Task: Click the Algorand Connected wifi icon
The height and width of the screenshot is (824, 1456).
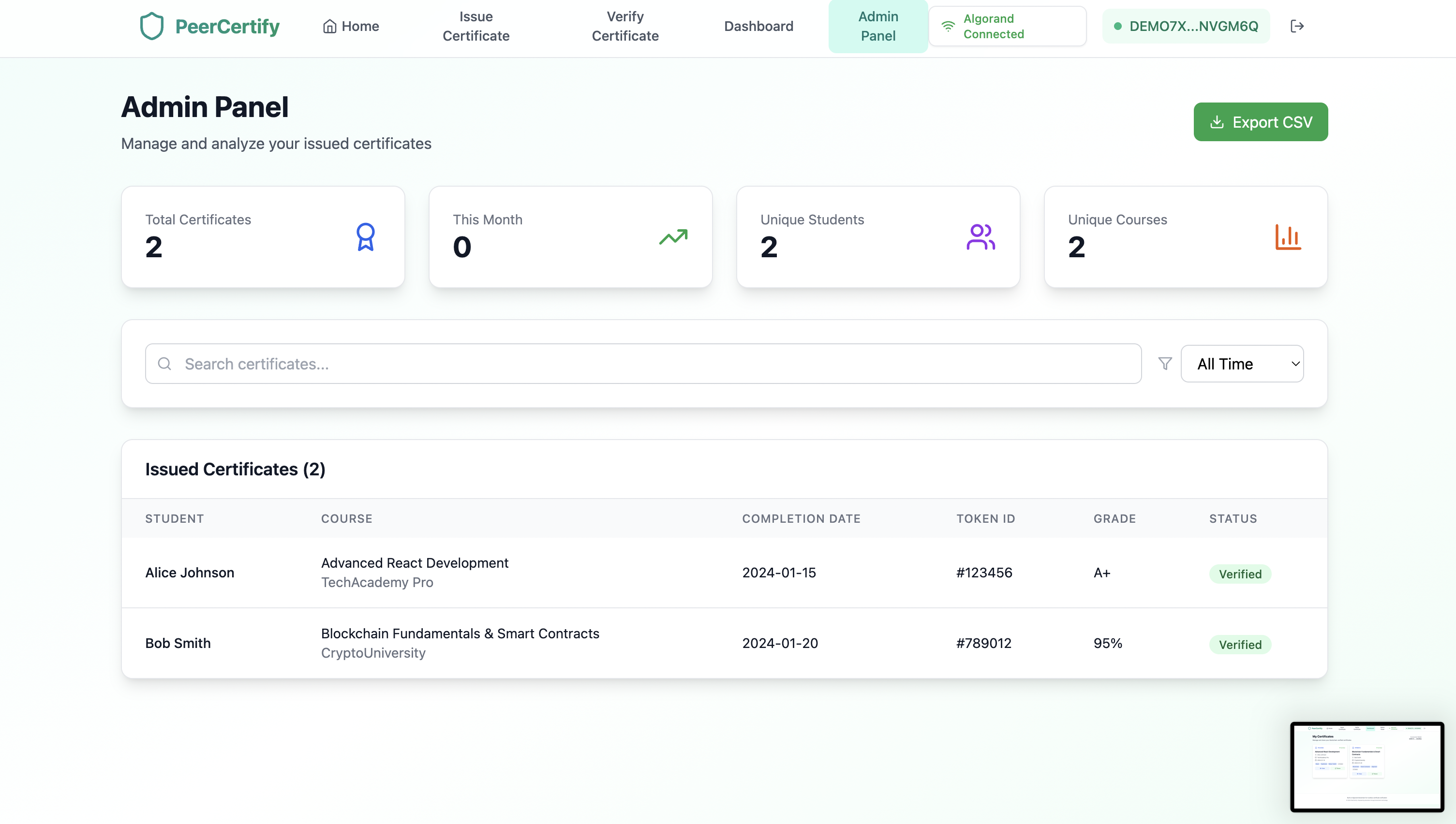Action: tap(948, 26)
